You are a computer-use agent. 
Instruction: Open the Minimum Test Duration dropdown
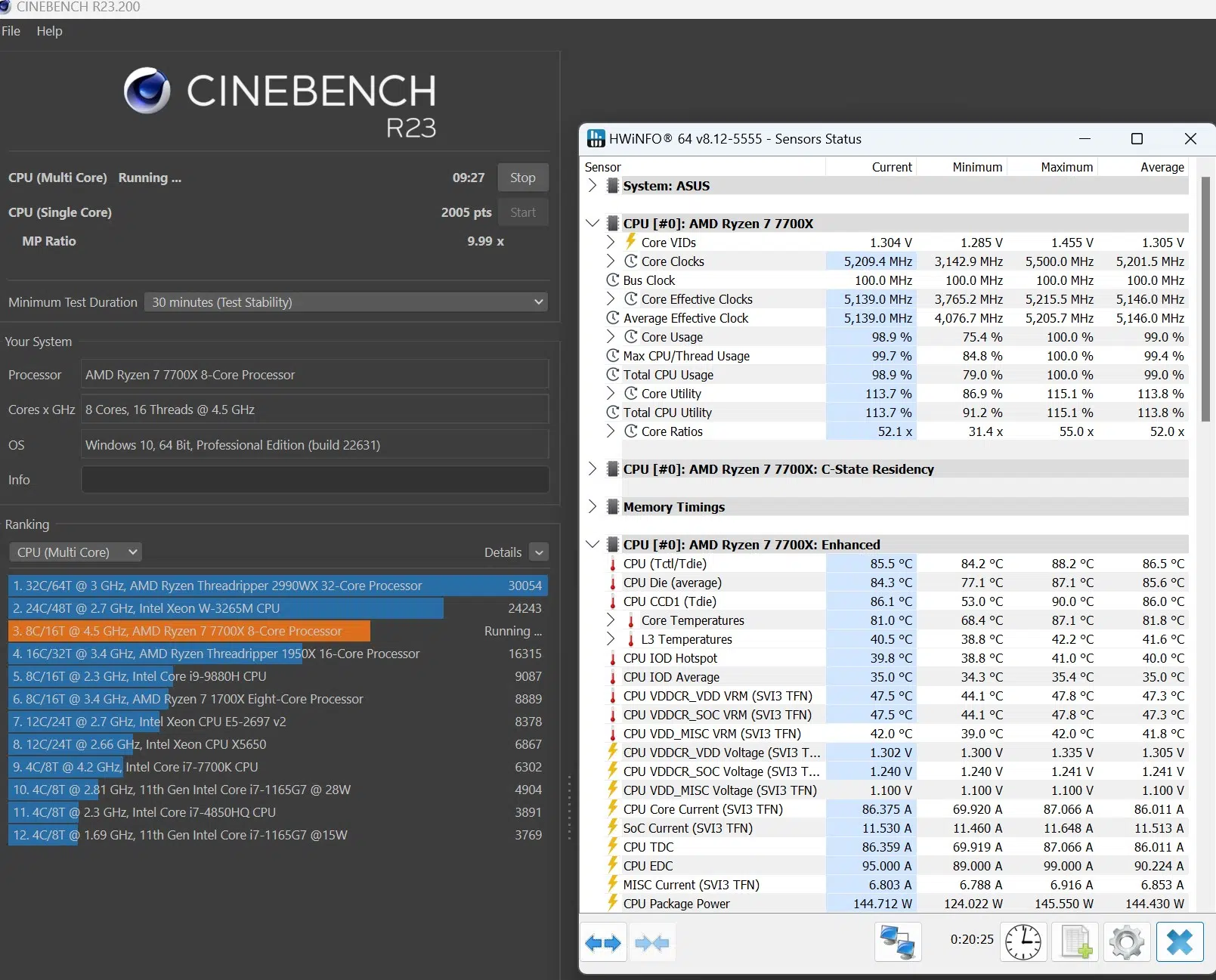[346, 302]
